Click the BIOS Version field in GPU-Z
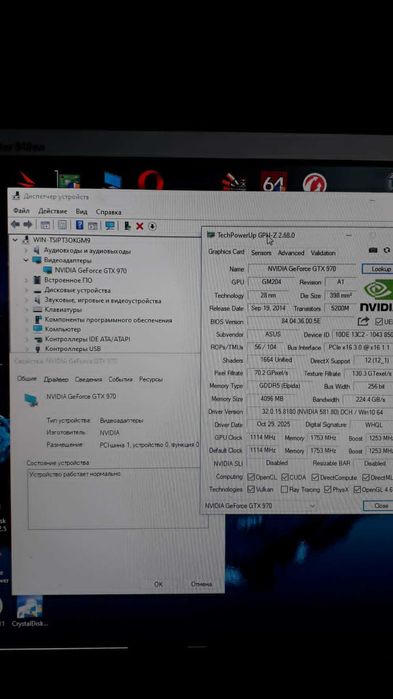 (x=302, y=321)
